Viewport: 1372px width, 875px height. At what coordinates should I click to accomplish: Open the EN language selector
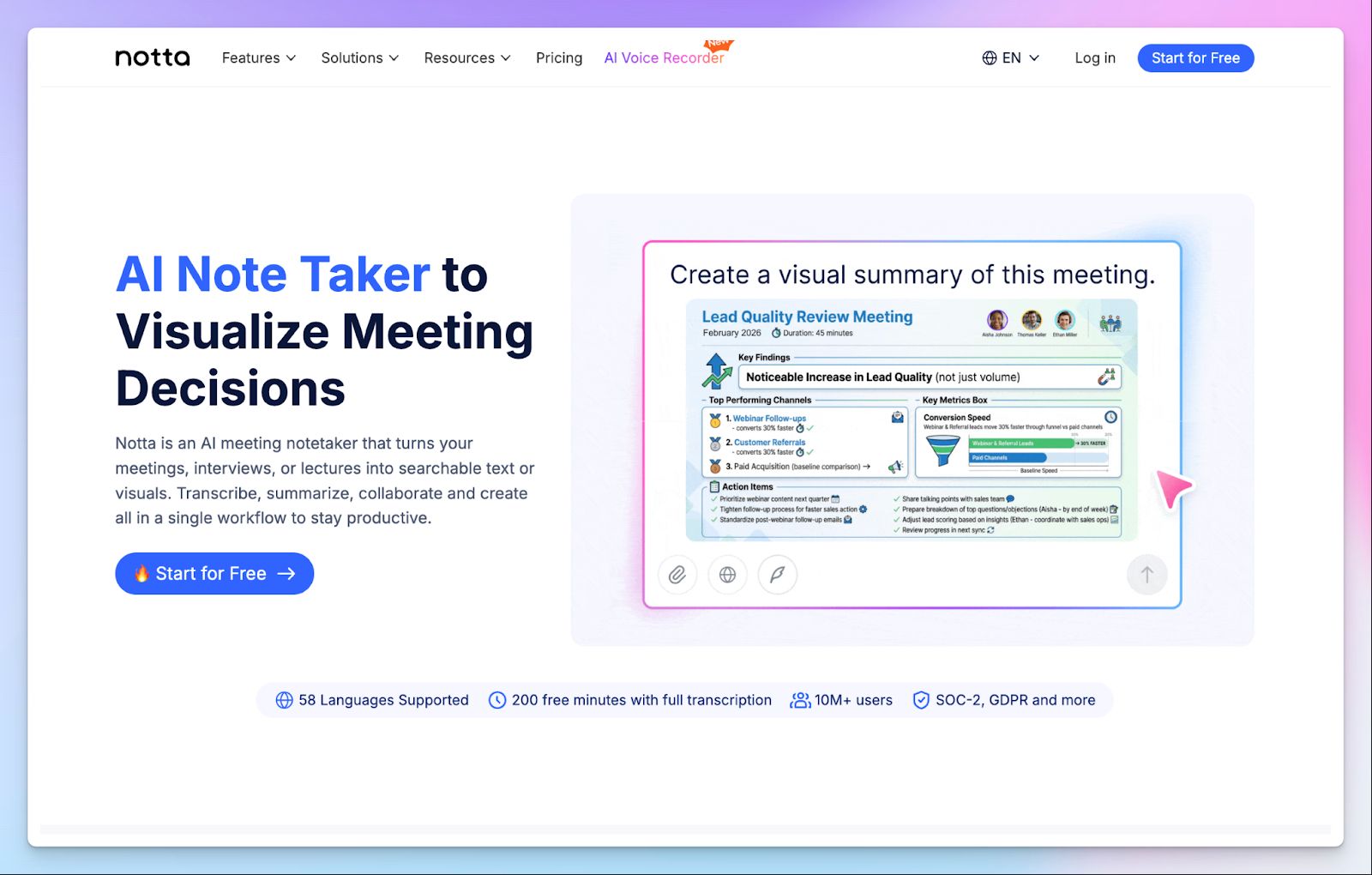coord(1012,57)
